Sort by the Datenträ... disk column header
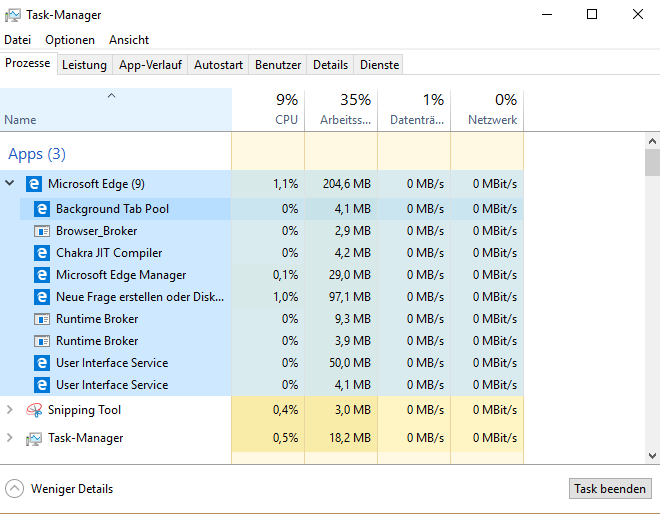 click(414, 109)
